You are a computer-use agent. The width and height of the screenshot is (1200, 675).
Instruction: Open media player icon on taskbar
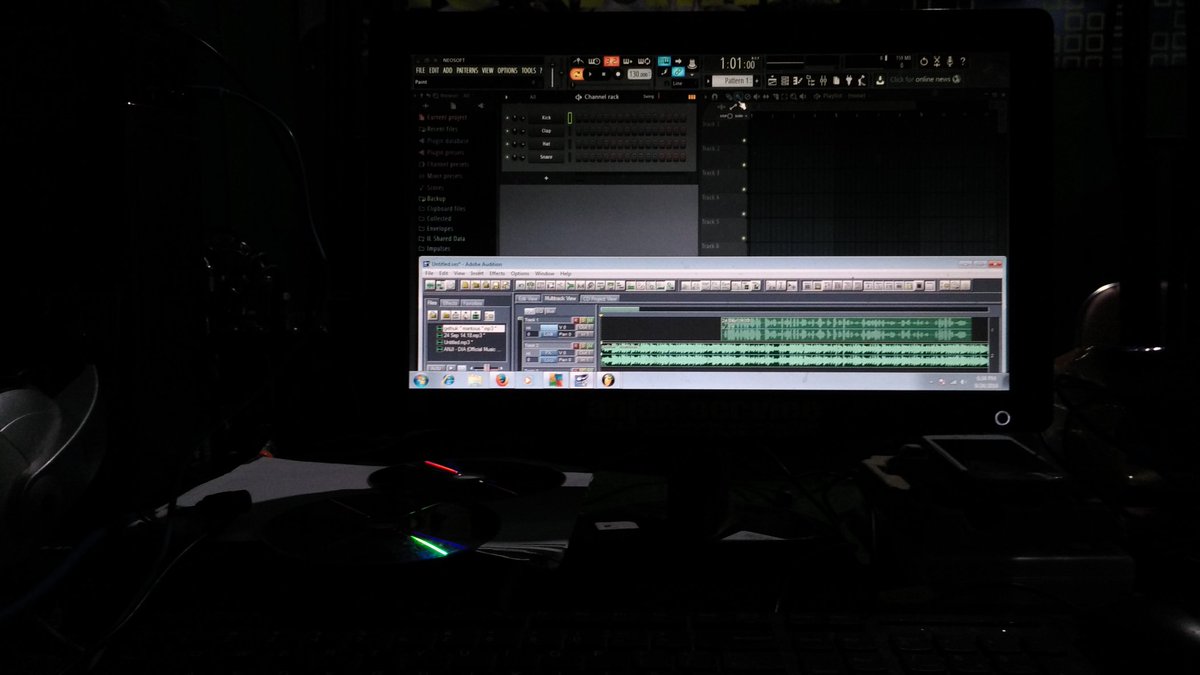point(528,380)
